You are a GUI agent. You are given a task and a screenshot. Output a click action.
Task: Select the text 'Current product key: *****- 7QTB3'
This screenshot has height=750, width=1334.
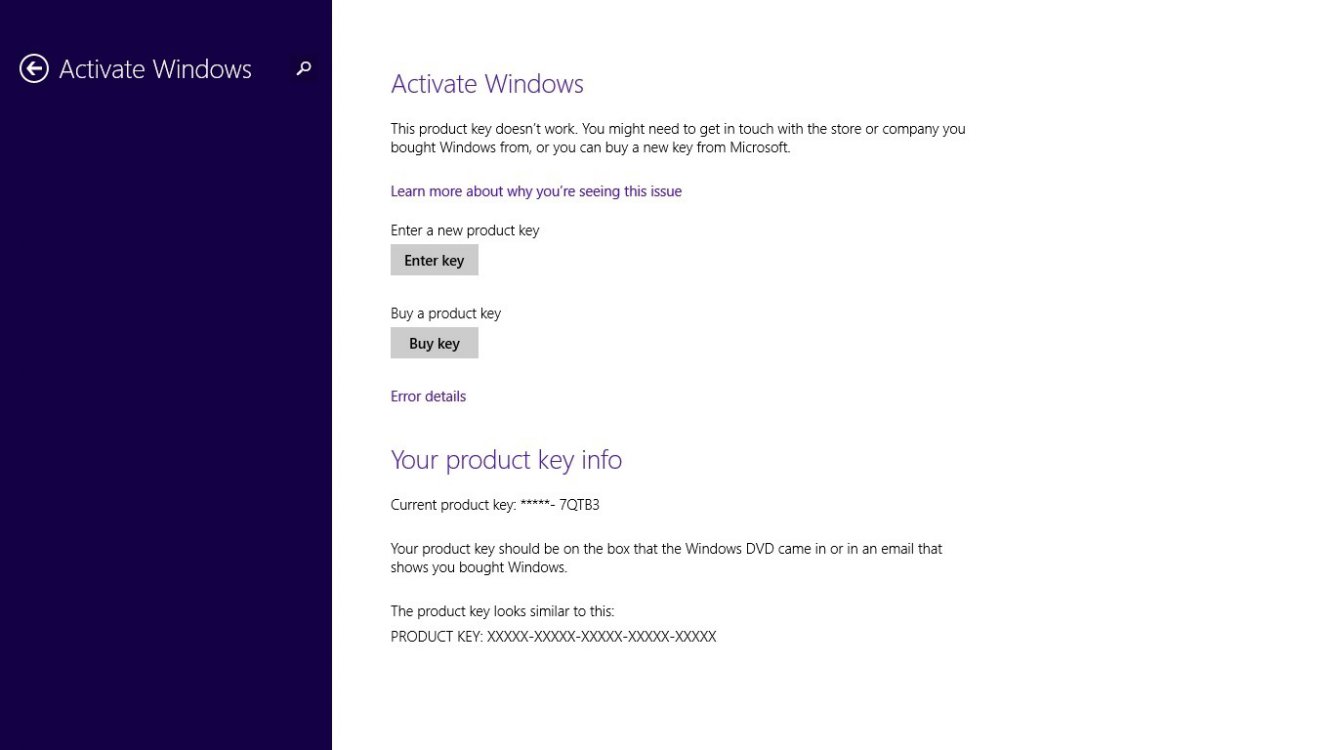495,505
